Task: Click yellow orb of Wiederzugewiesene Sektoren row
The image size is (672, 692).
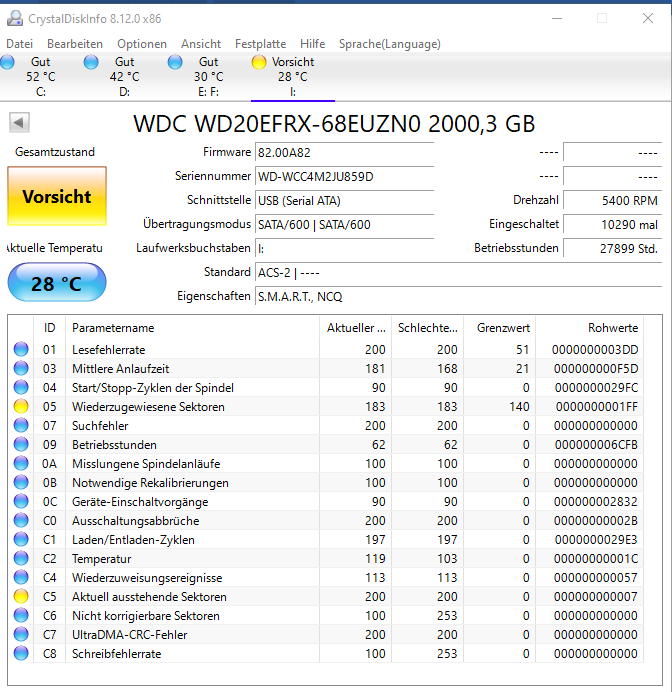Action: pos(21,406)
